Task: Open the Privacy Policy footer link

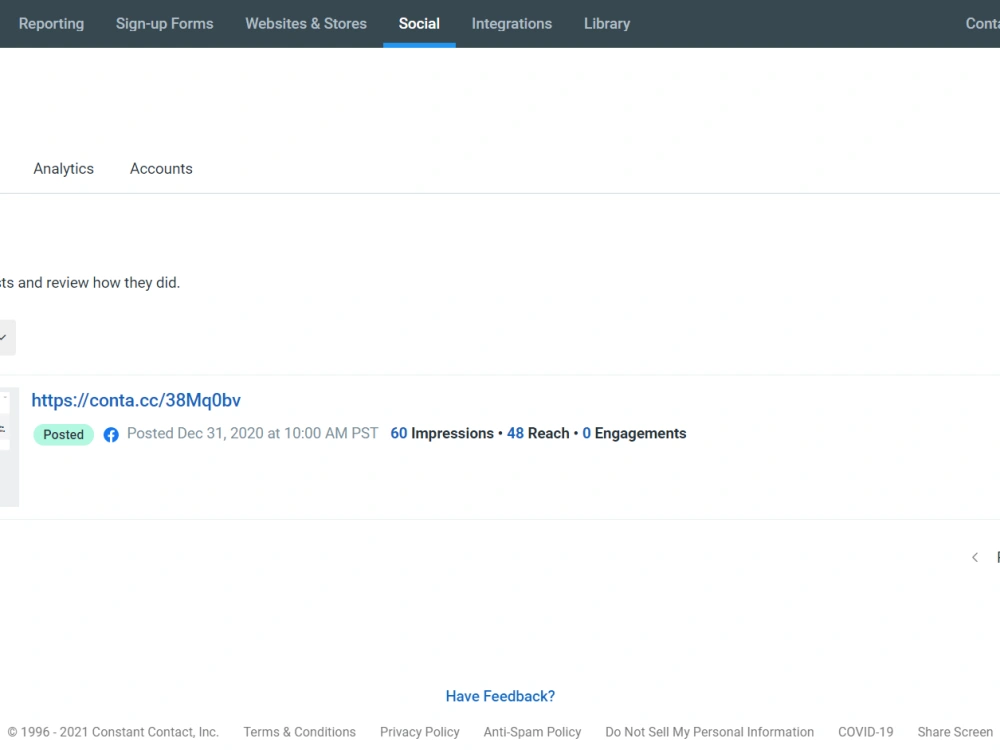Action: tap(420, 732)
